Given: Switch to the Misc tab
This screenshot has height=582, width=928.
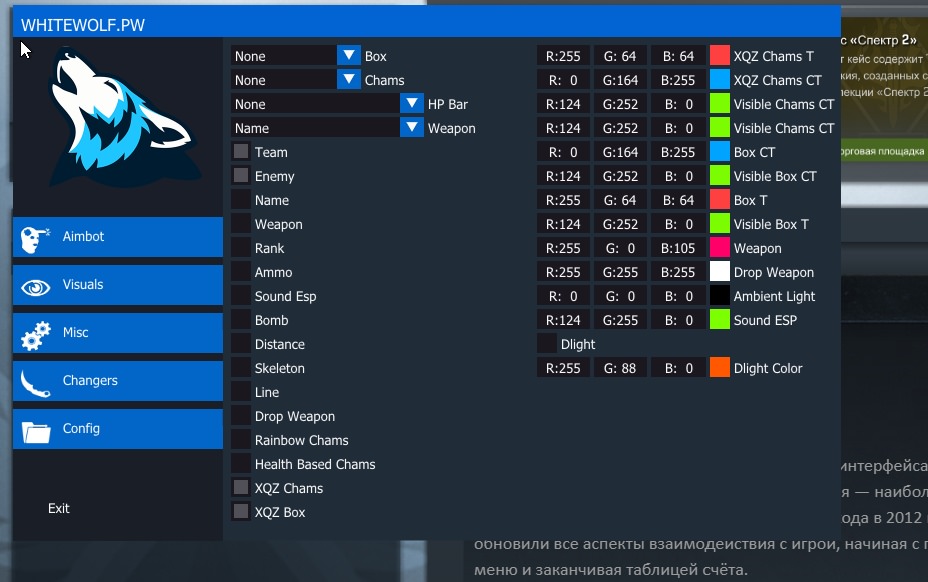Looking at the screenshot, I should click(118, 333).
